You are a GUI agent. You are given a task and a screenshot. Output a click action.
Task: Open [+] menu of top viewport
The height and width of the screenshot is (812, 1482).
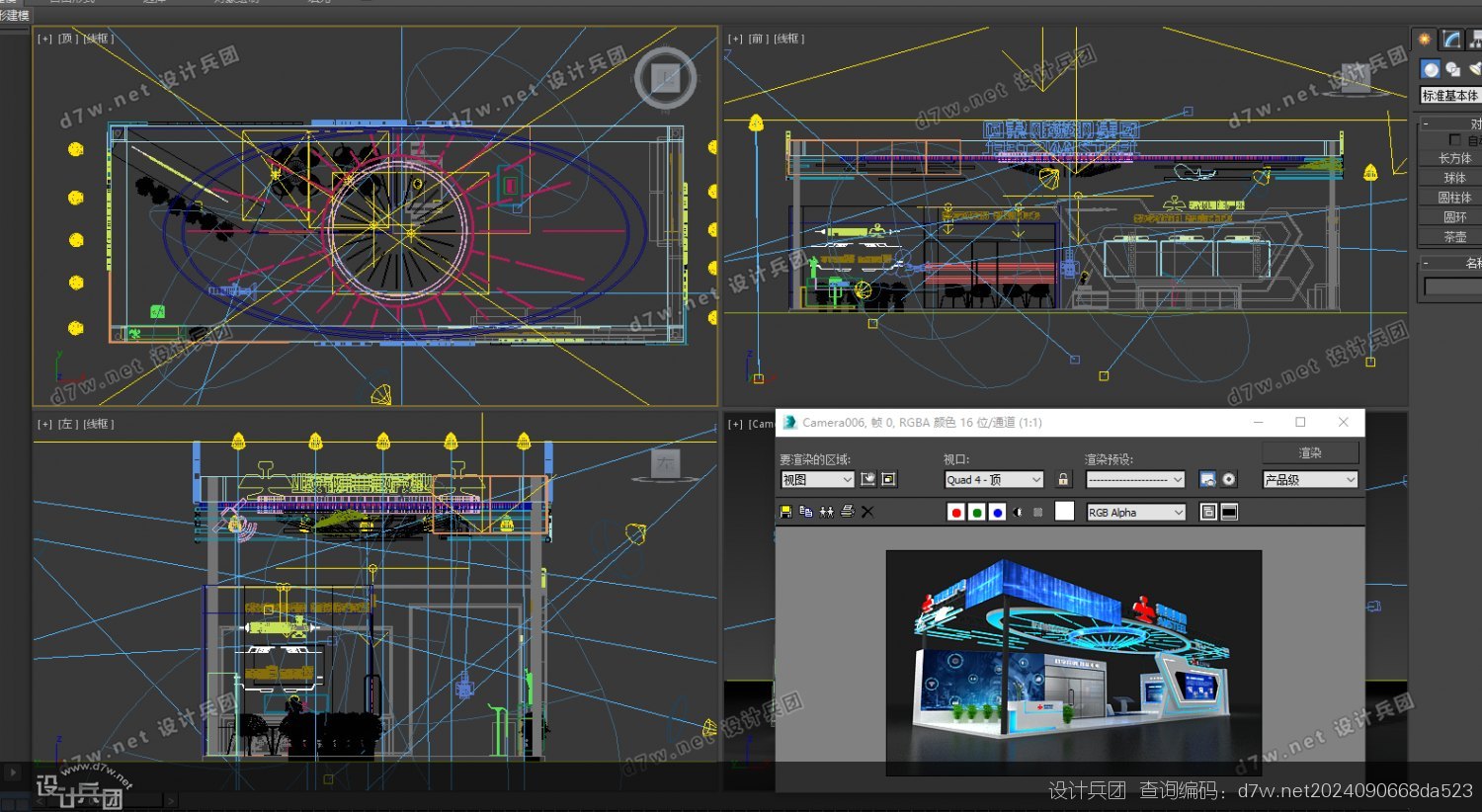(x=44, y=39)
